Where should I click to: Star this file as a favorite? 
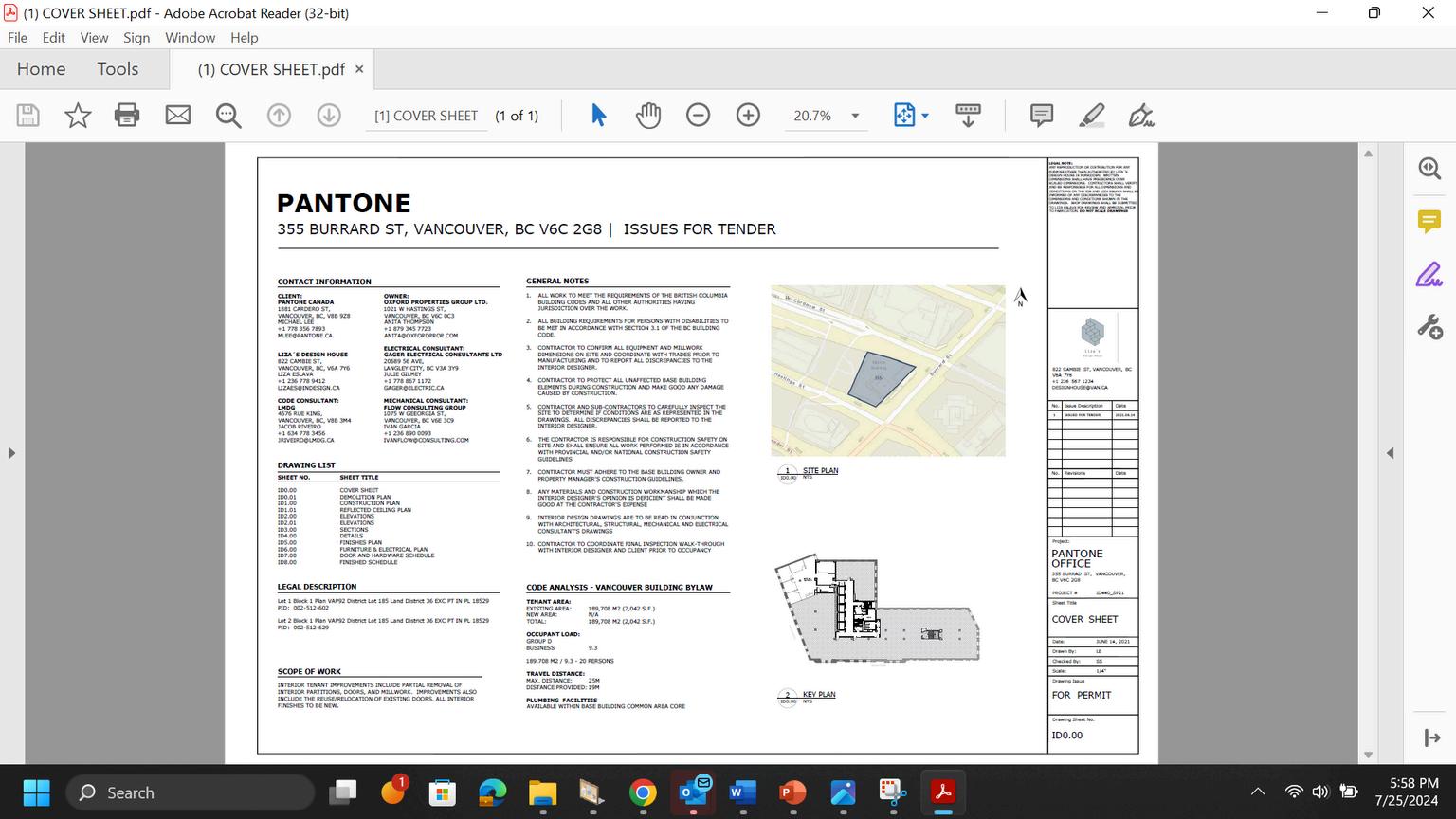point(78,116)
